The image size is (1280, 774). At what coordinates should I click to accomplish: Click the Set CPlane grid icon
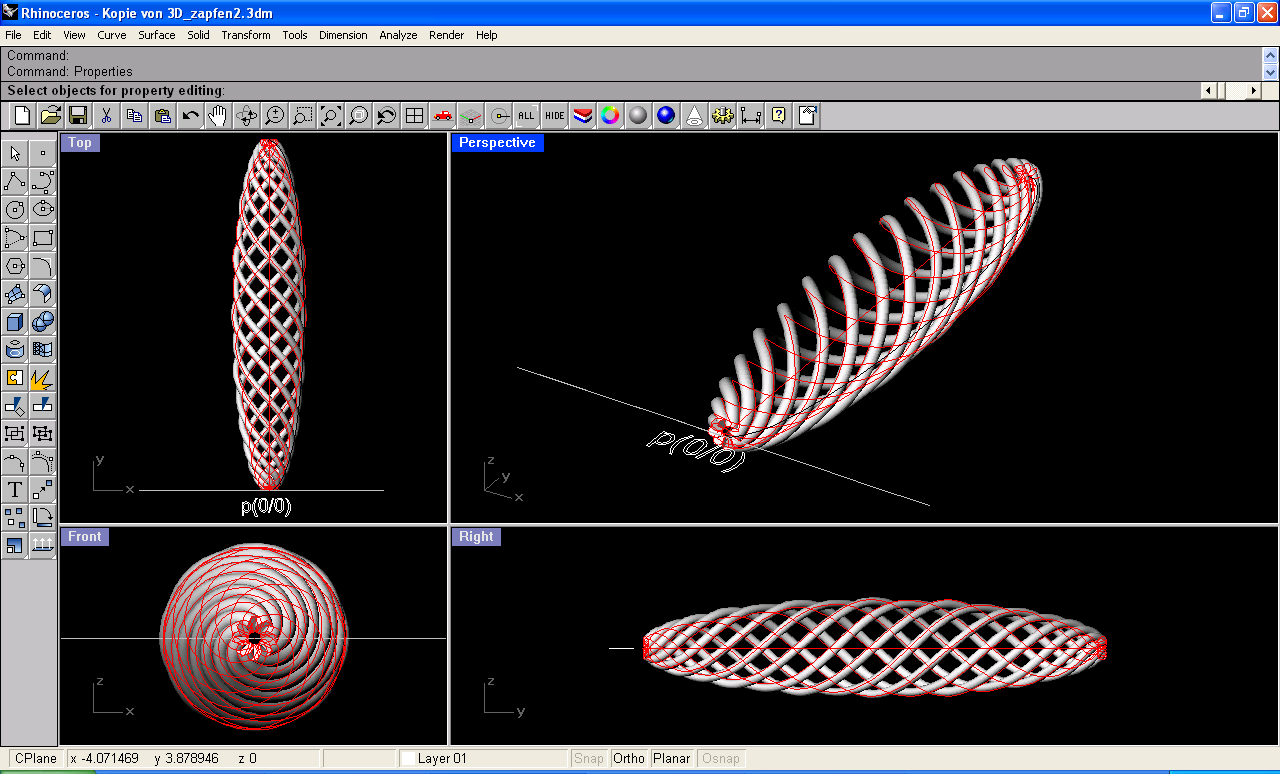(470, 116)
